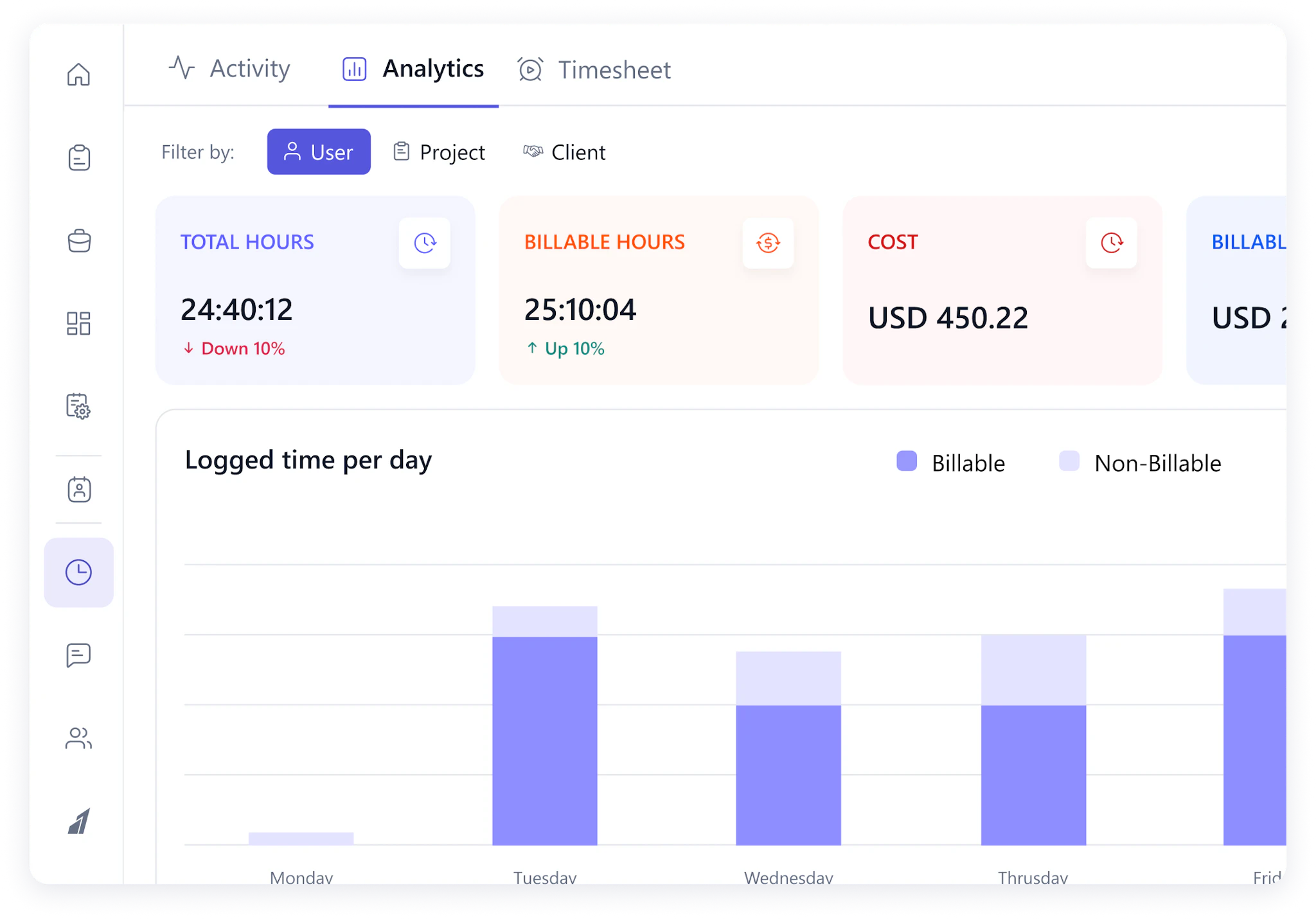
Task: Click the Total Hours clock icon
Action: click(424, 243)
